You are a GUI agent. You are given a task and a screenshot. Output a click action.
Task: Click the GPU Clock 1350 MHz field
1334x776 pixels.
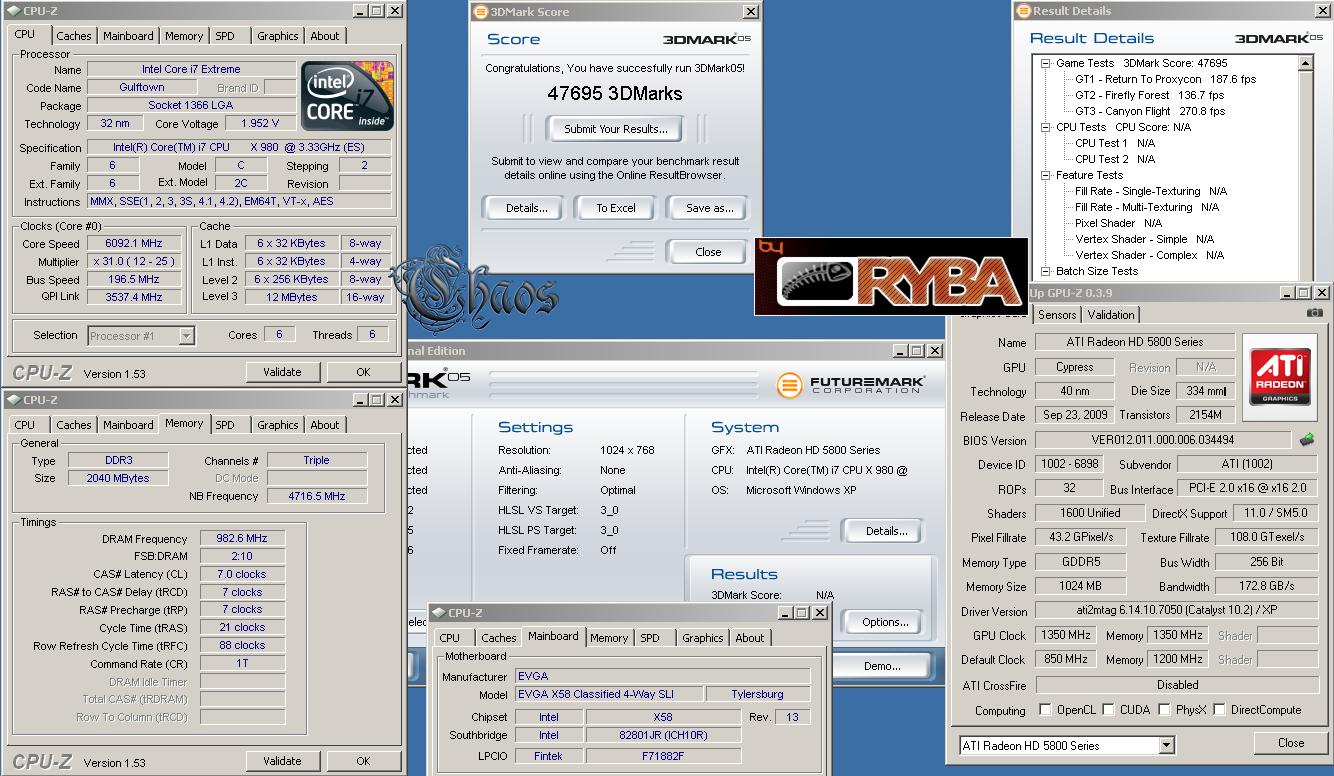pyautogui.click(x=1065, y=635)
